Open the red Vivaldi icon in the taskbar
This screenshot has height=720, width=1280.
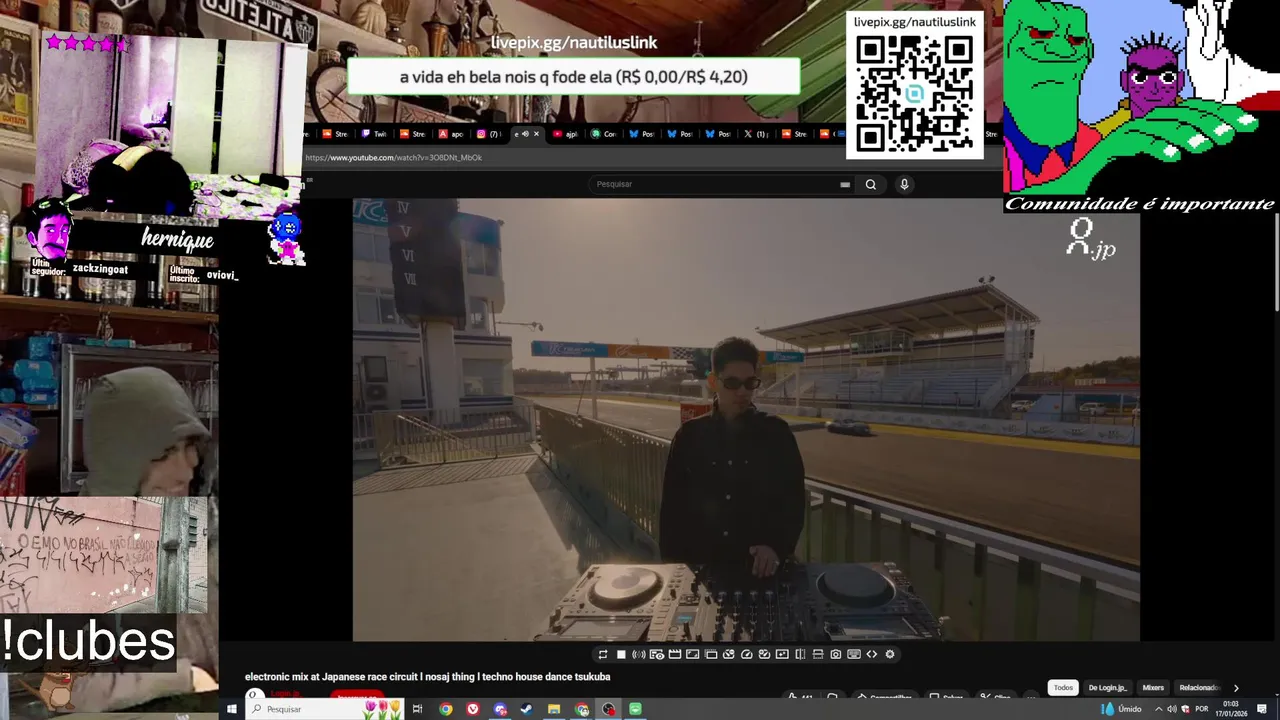473,709
